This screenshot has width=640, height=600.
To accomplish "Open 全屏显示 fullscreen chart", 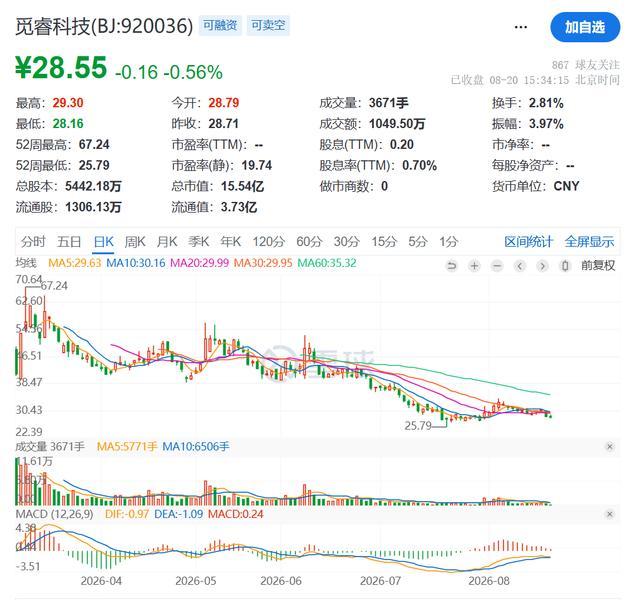I will (x=589, y=242).
